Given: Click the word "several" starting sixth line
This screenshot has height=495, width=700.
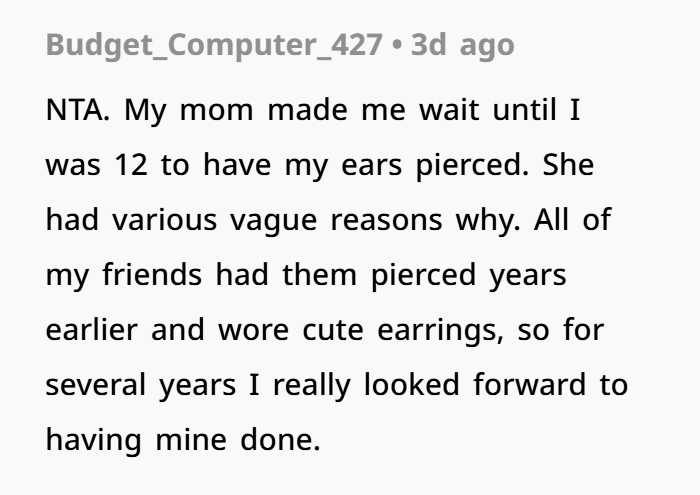Looking at the screenshot, I should [x=96, y=385].
